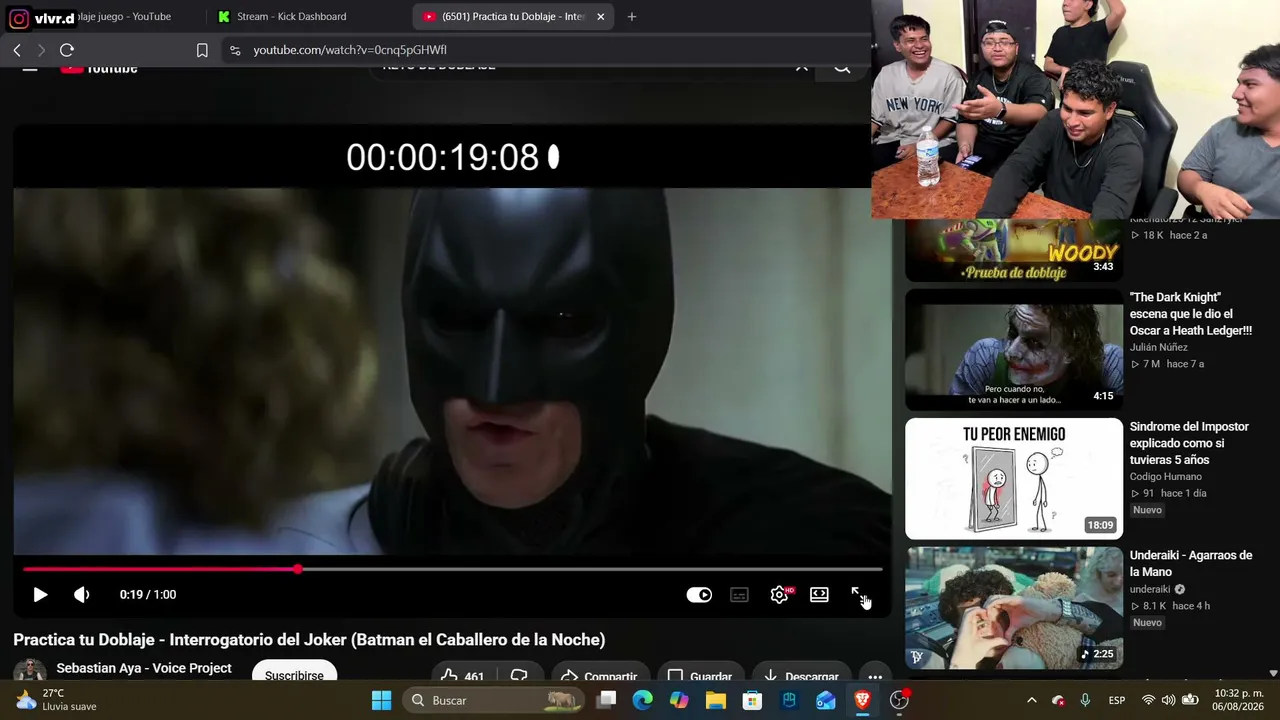Open Copilot from the taskbar
This screenshot has width=1280, height=720.
coord(679,700)
